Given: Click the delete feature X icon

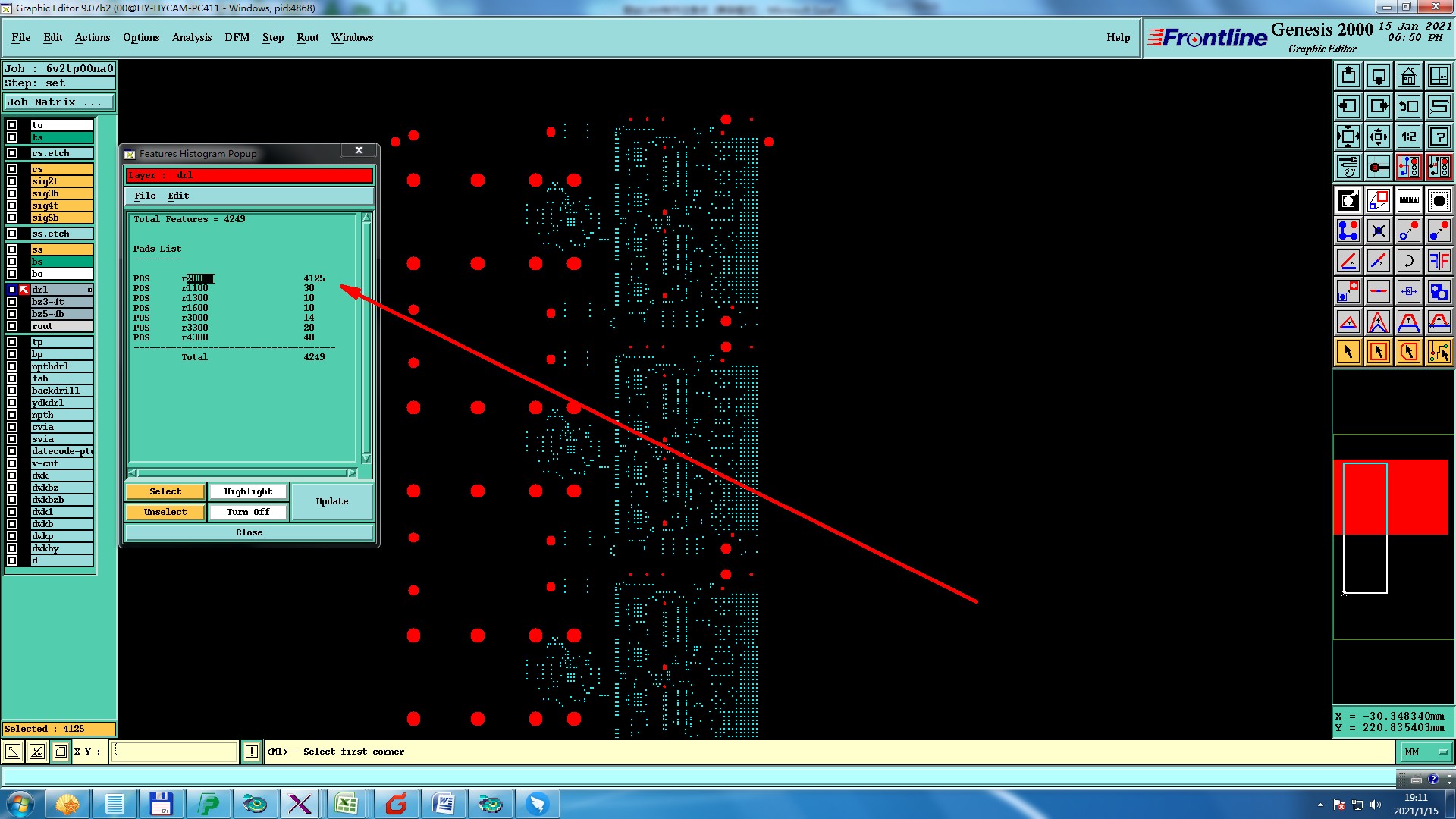Looking at the screenshot, I should [x=1378, y=231].
